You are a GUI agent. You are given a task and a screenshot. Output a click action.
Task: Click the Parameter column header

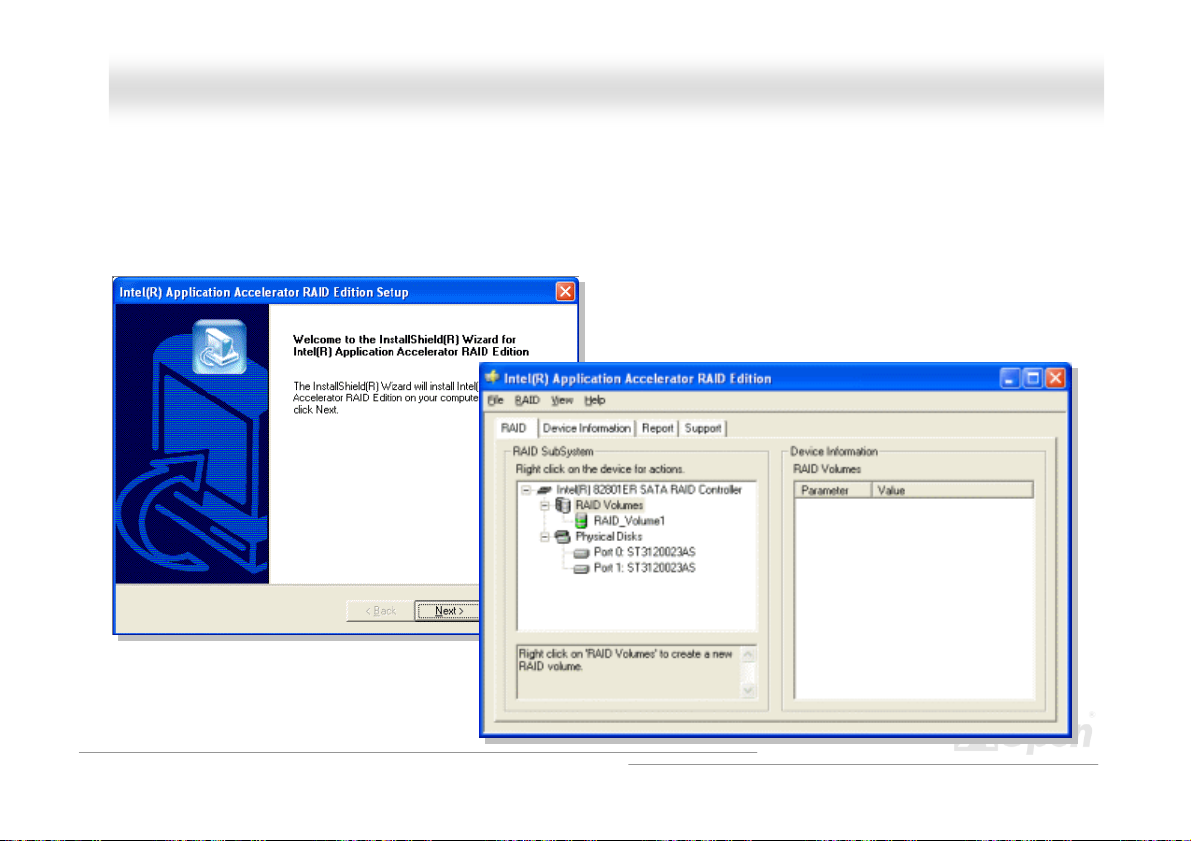[x=833, y=491]
